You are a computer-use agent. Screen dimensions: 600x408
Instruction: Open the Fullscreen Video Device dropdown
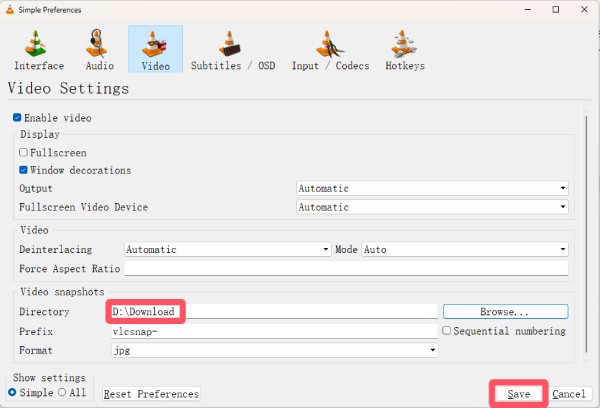click(432, 207)
